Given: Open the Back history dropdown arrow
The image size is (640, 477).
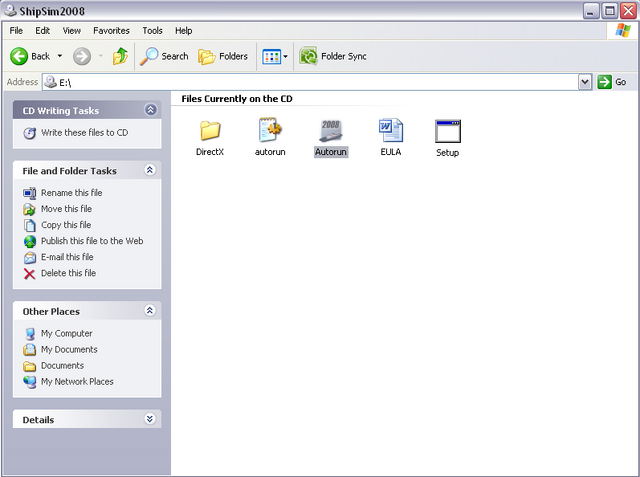Looking at the screenshot, I should point(60,56).
